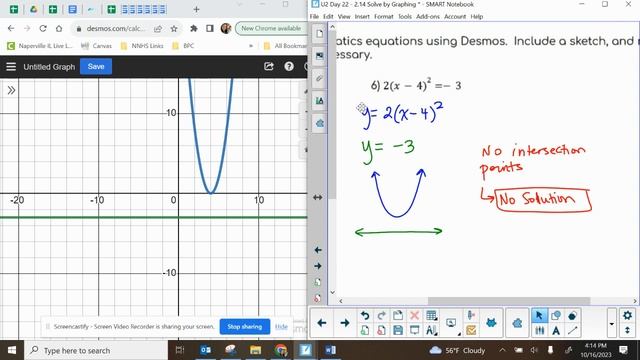Open the Desmos hamburger menu

(x=11, y=67)
